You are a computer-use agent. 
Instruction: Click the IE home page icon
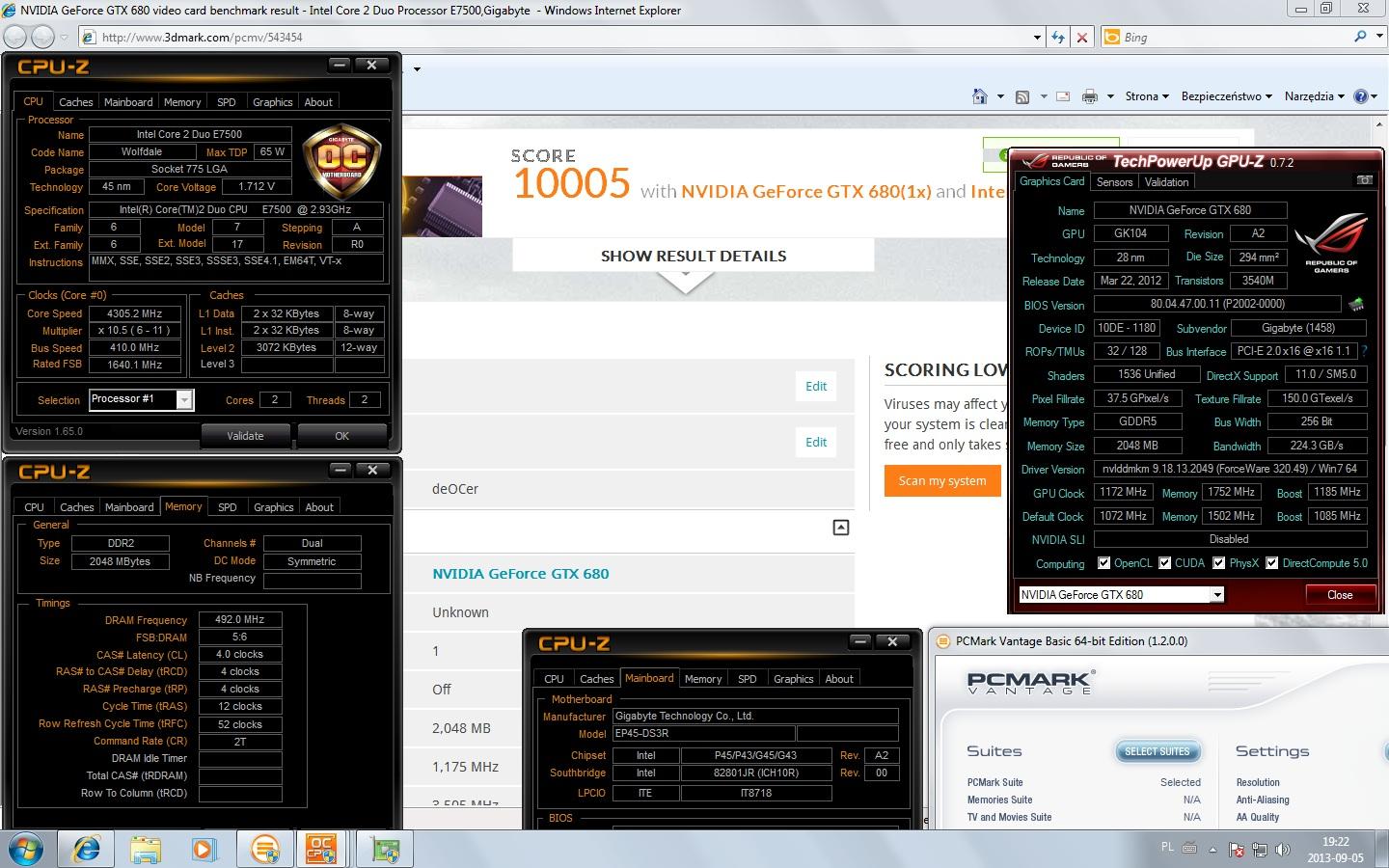click(980, 96)
